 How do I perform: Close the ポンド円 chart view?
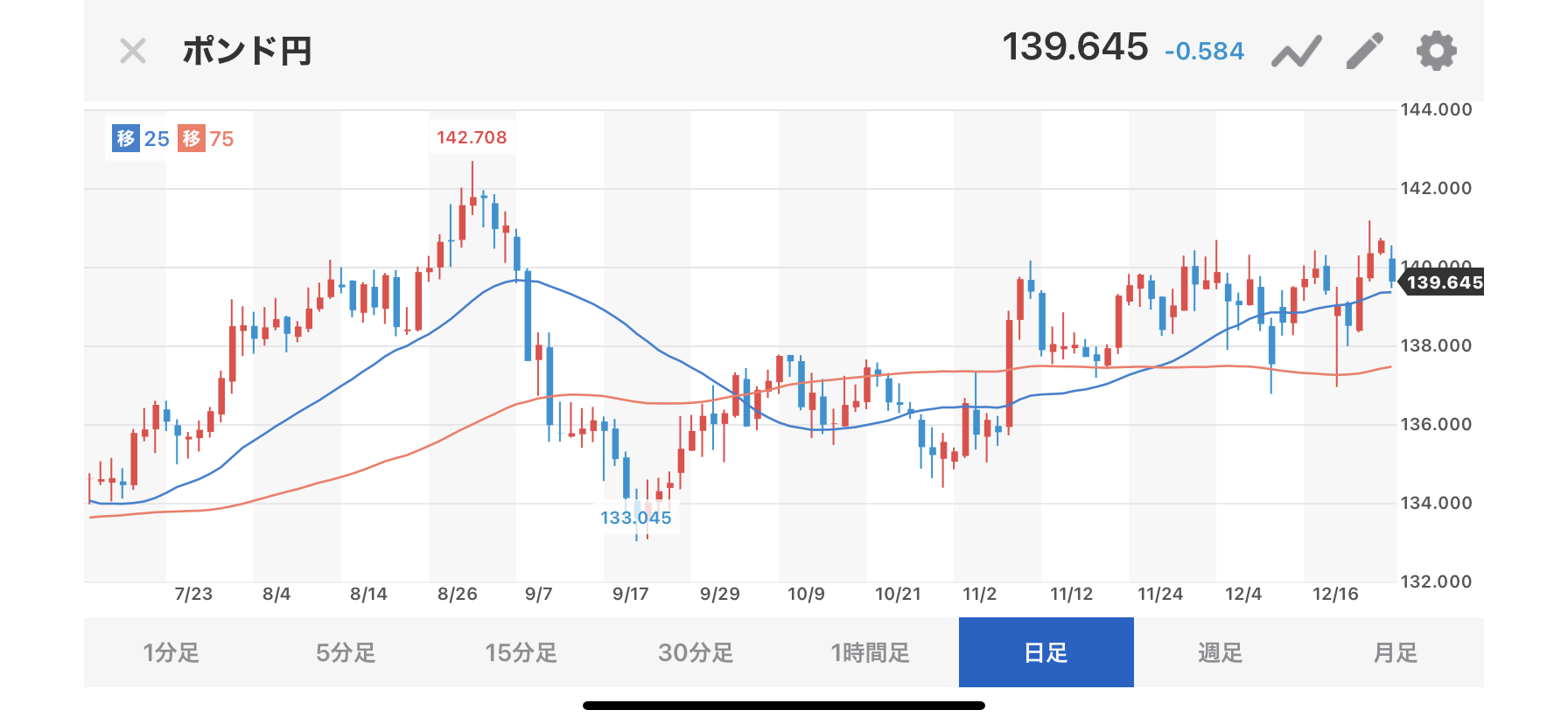[x=133, y=52]
